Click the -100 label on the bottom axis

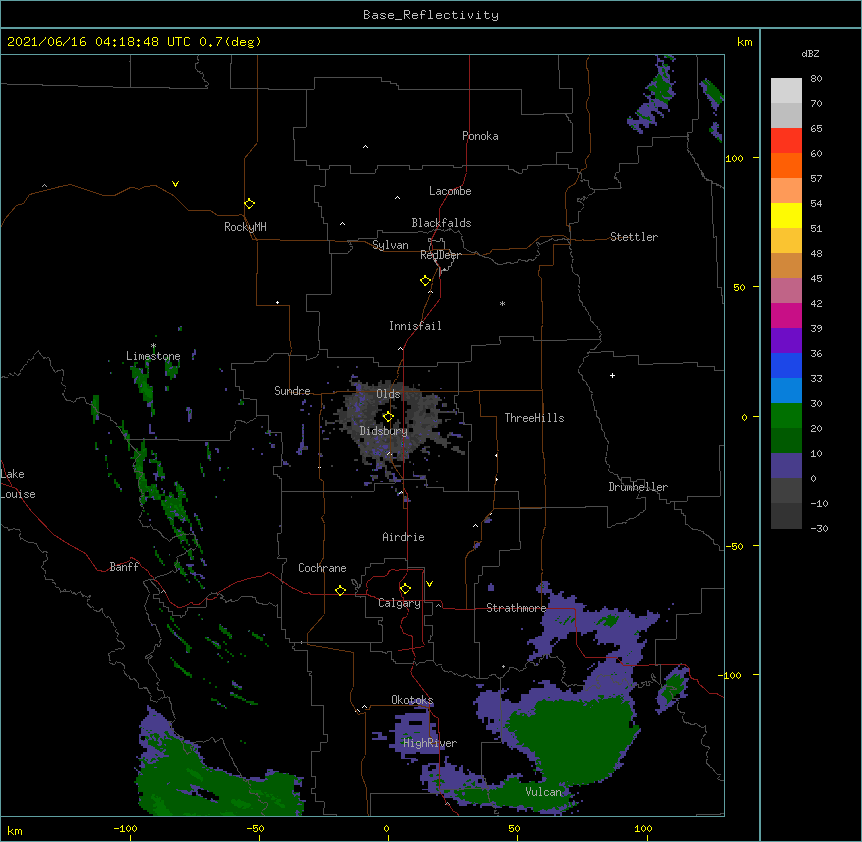(125, 828)
